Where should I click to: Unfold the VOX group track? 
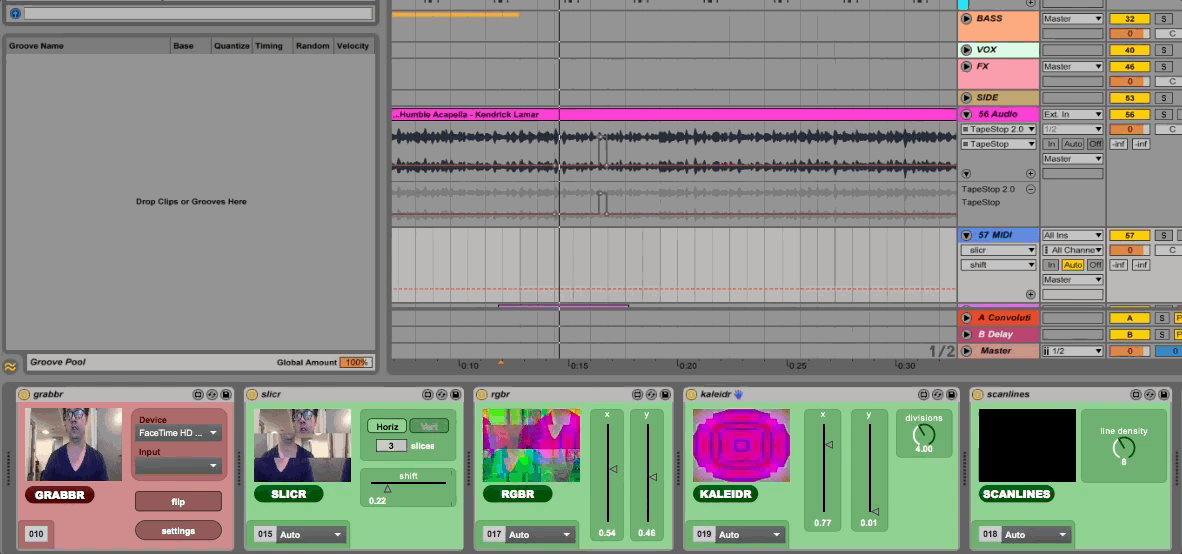[966, 50]
